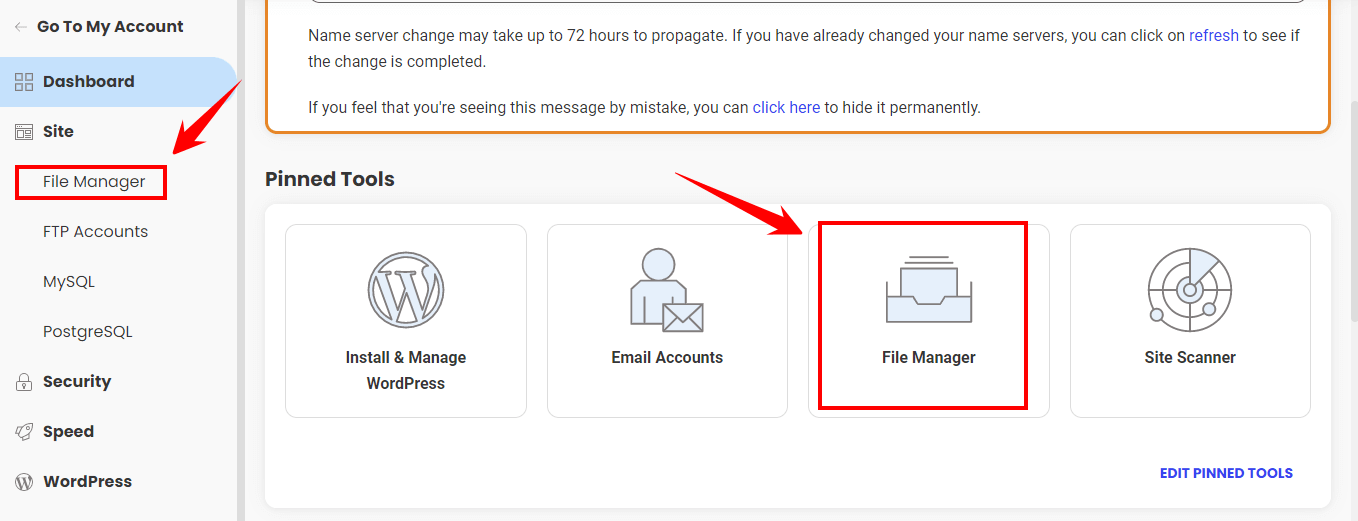Click the refresh link

[1213, 35]
